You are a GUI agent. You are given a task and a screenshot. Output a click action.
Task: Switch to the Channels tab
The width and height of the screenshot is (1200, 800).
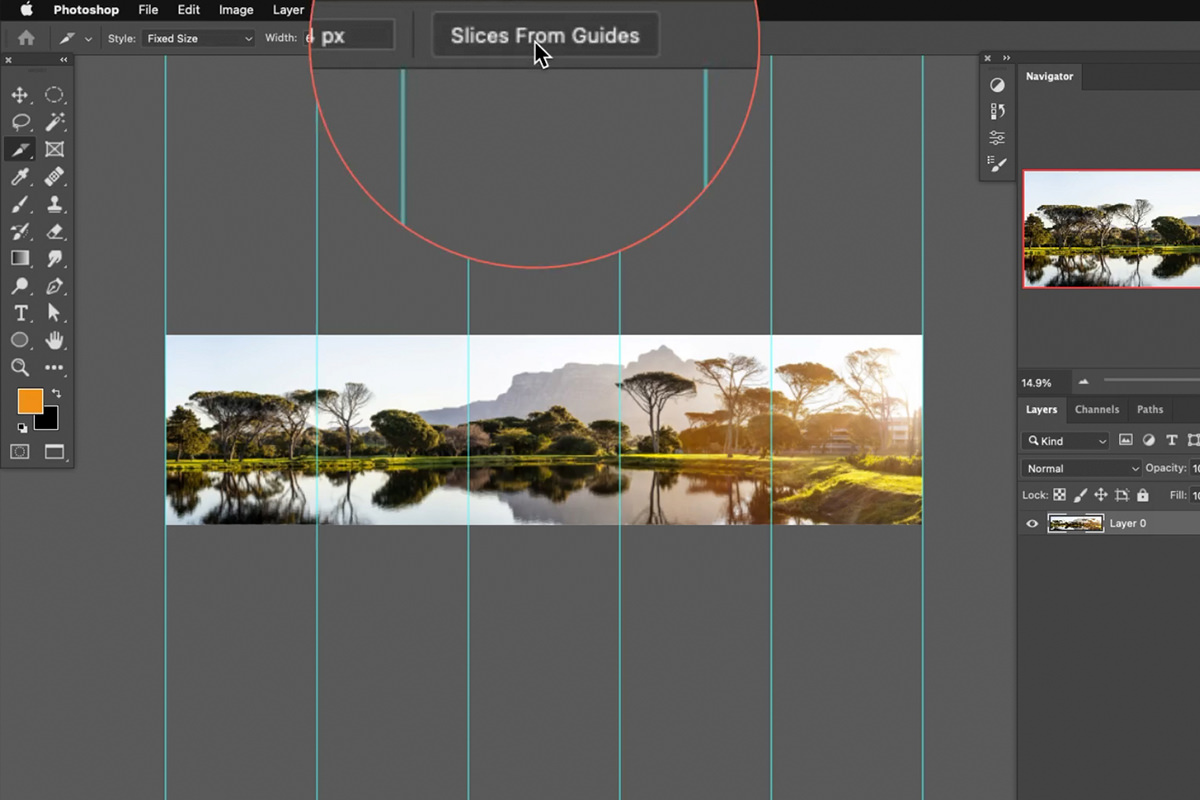tap(1096, 409)
